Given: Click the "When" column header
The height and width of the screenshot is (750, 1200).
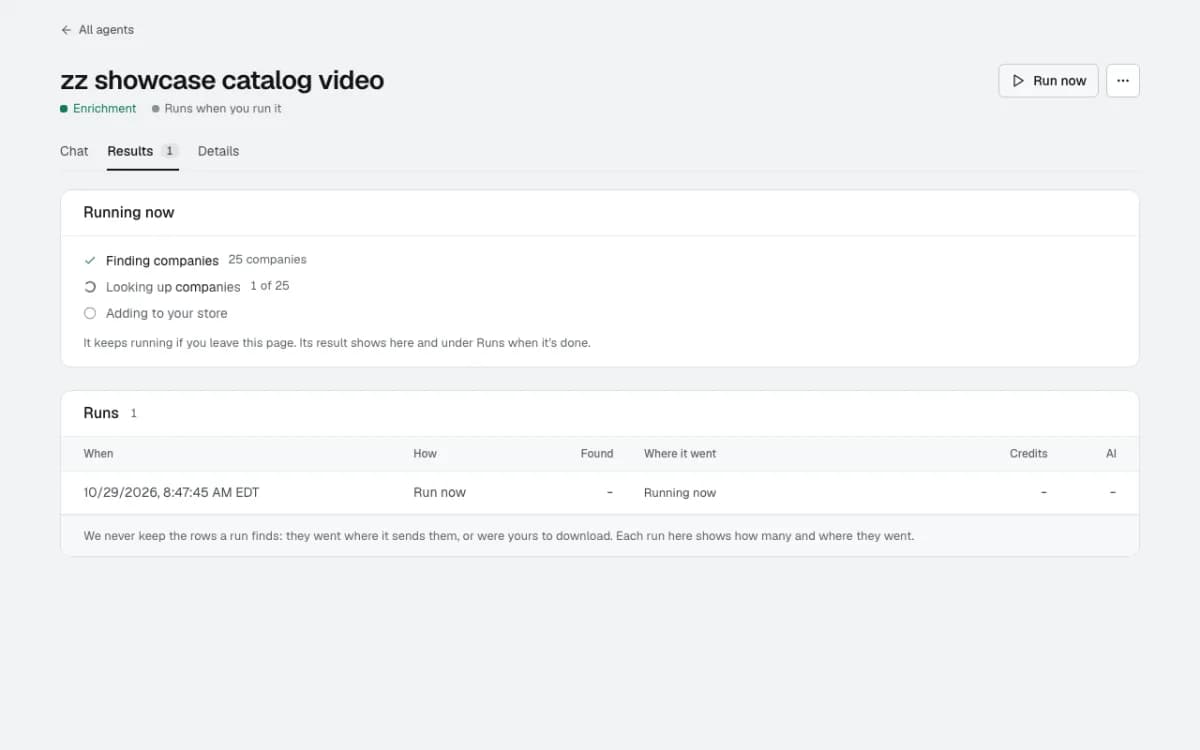Looking at the screenshot, I should (x=98, y=453).
